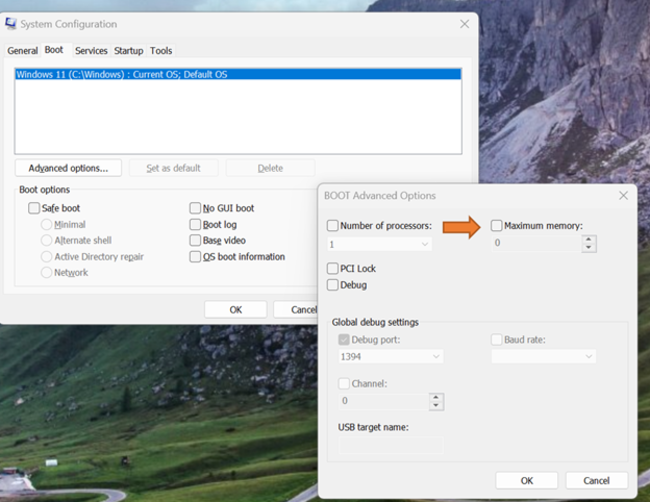650x502 pixels.
Task: Click the System Configuration title bar icon
Action: 11,24
